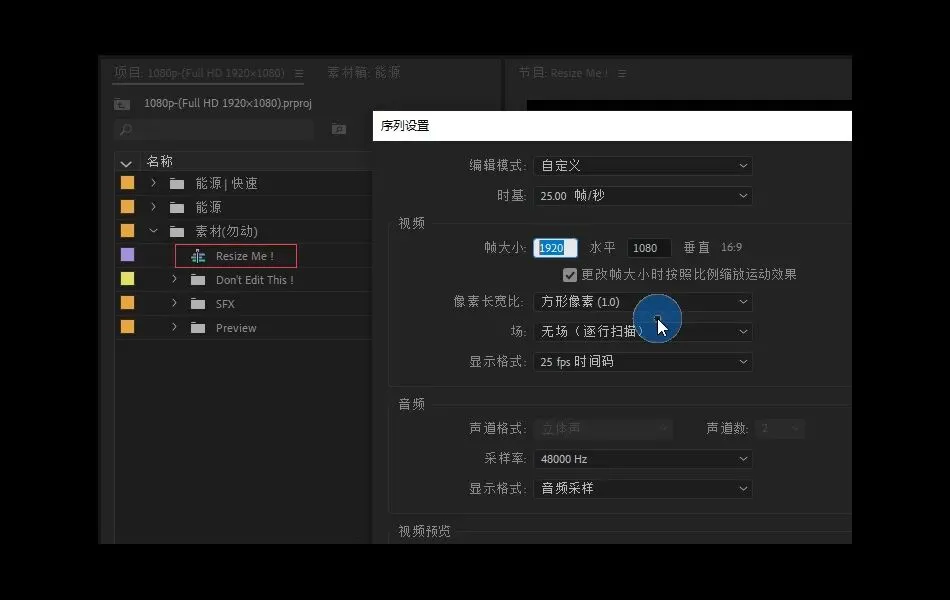
Task: Select the Preview folder row
Action: tap(244, 328)
